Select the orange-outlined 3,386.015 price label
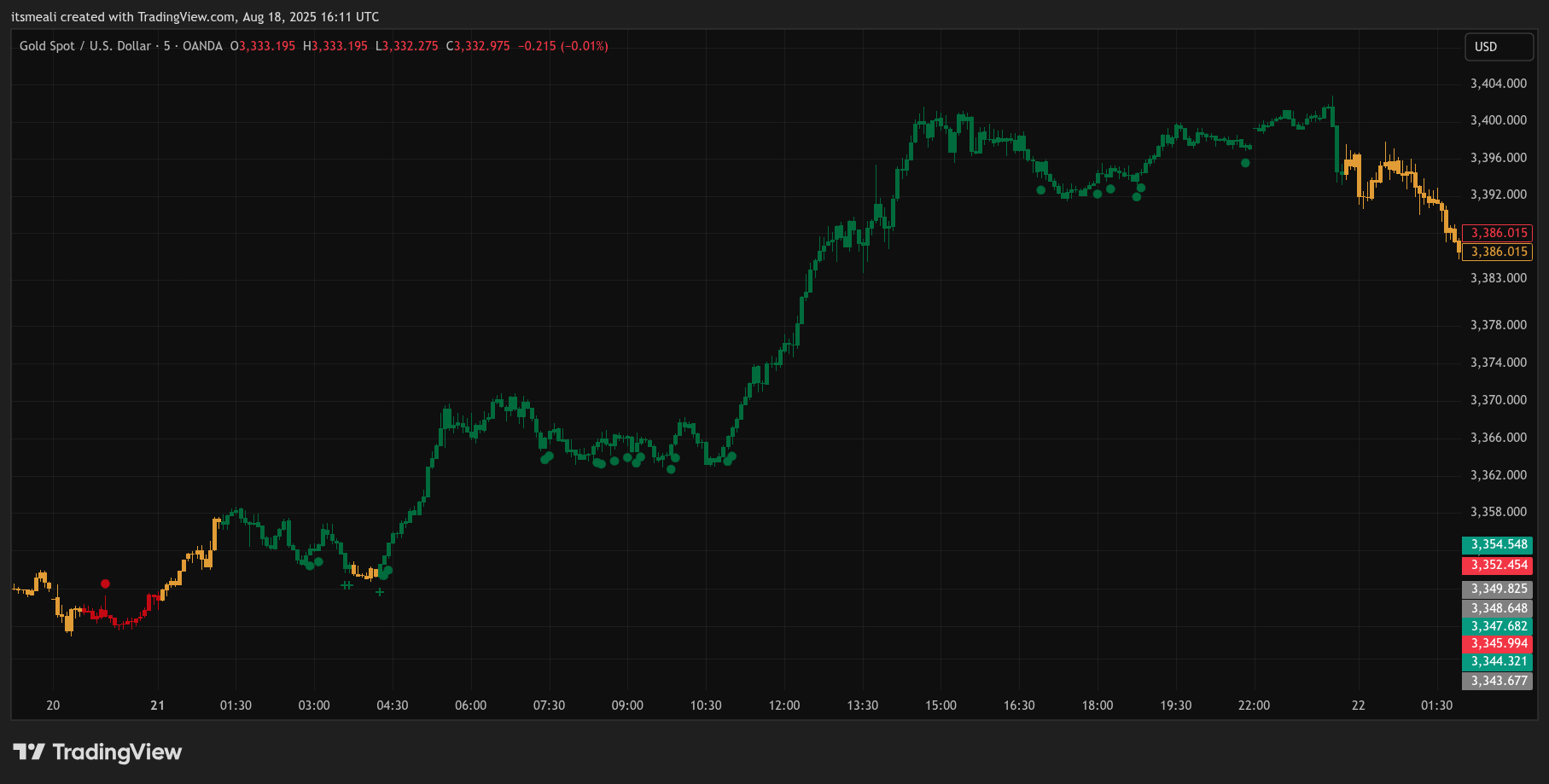The image size is (1549, 784). click(1498, 252)
